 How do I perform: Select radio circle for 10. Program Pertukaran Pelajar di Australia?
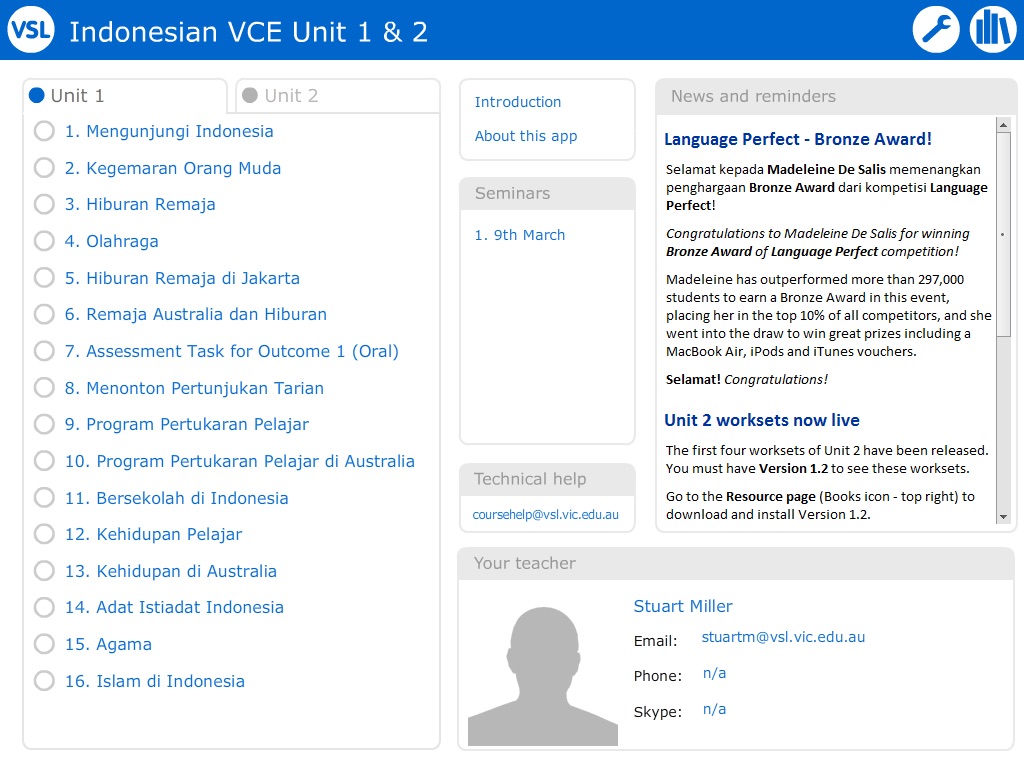tap(44, 461)
